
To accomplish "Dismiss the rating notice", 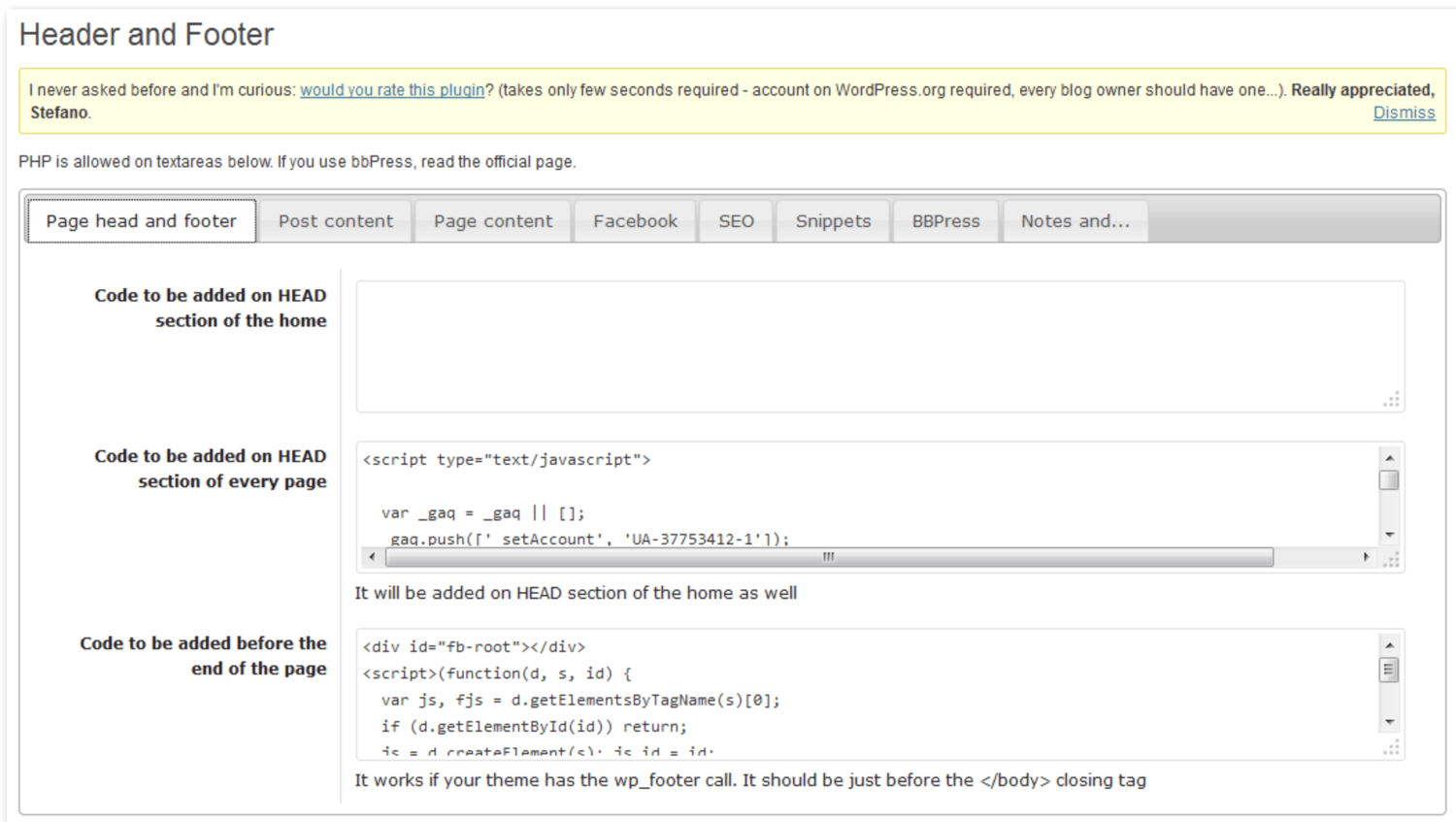I will click(1404, 113).
